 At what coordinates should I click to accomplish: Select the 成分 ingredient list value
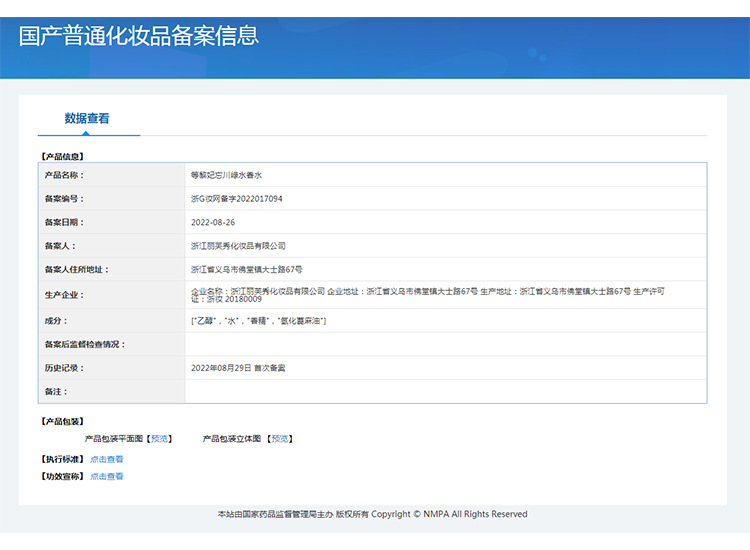click(x=258, y=321)
